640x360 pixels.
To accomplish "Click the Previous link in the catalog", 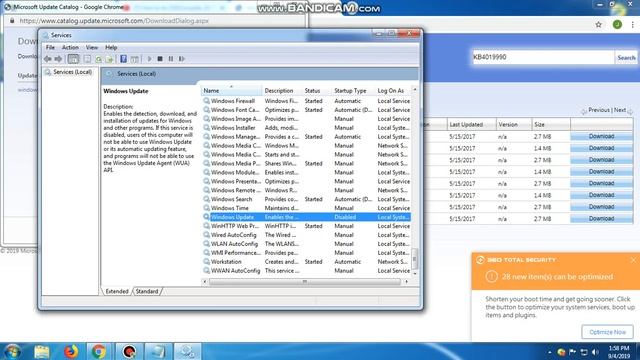I will (x=599, y=110).
